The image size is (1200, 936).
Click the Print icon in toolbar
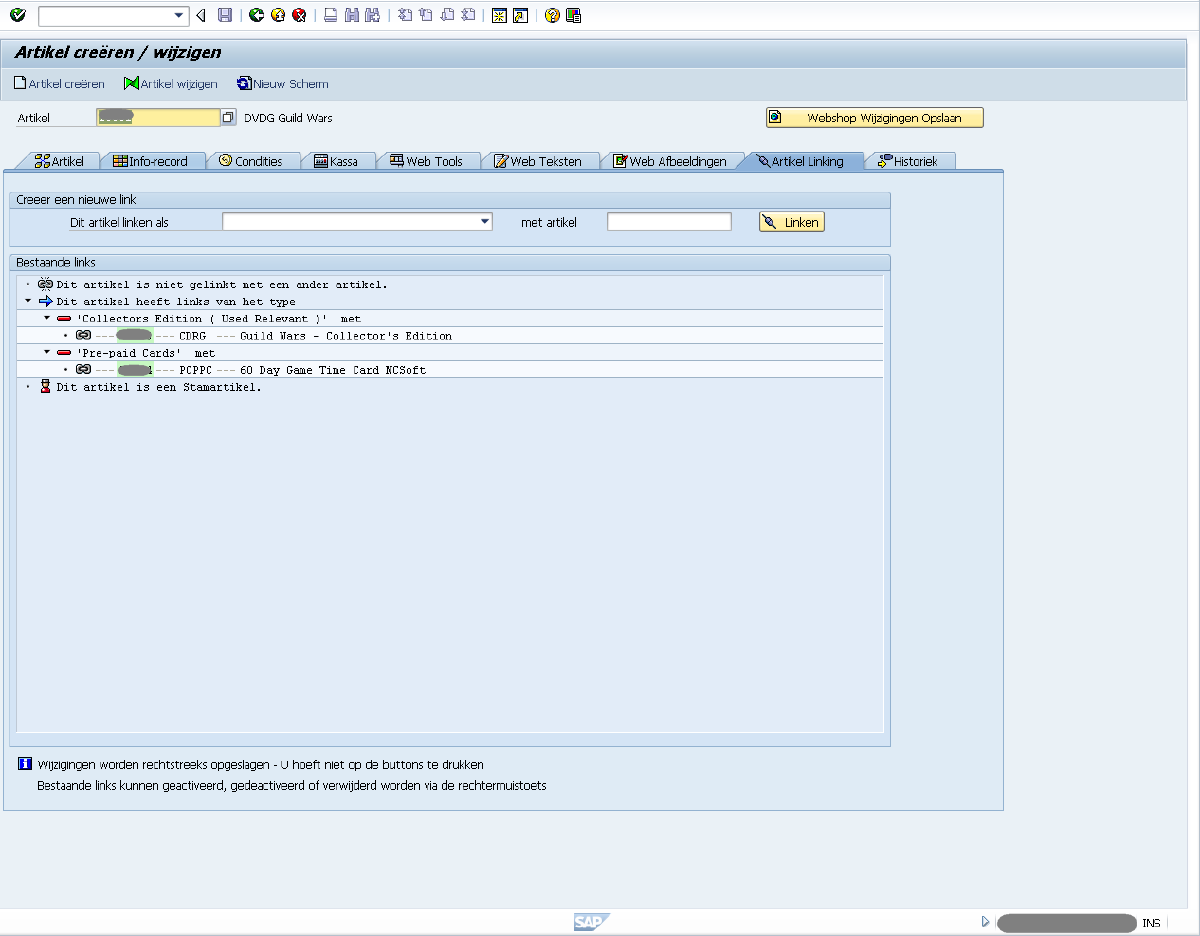pyautogui.click(x=330, y=15)
